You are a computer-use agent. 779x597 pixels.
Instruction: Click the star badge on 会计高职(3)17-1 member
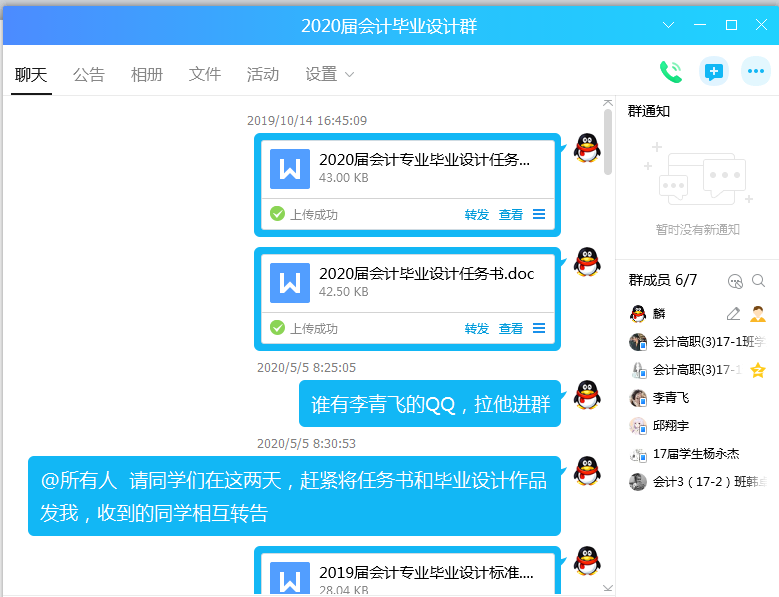tap(758, 370)
